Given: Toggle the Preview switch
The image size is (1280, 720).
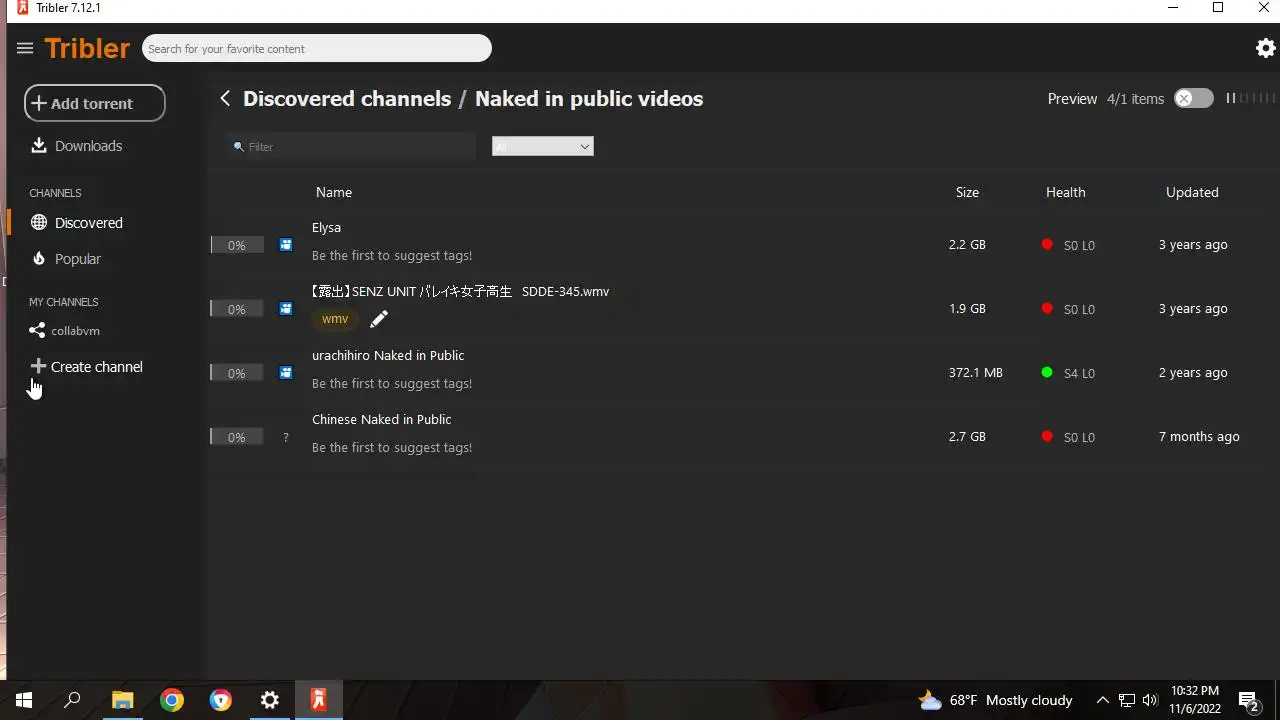Looking at the screenshot, I should pos(1193,98).
